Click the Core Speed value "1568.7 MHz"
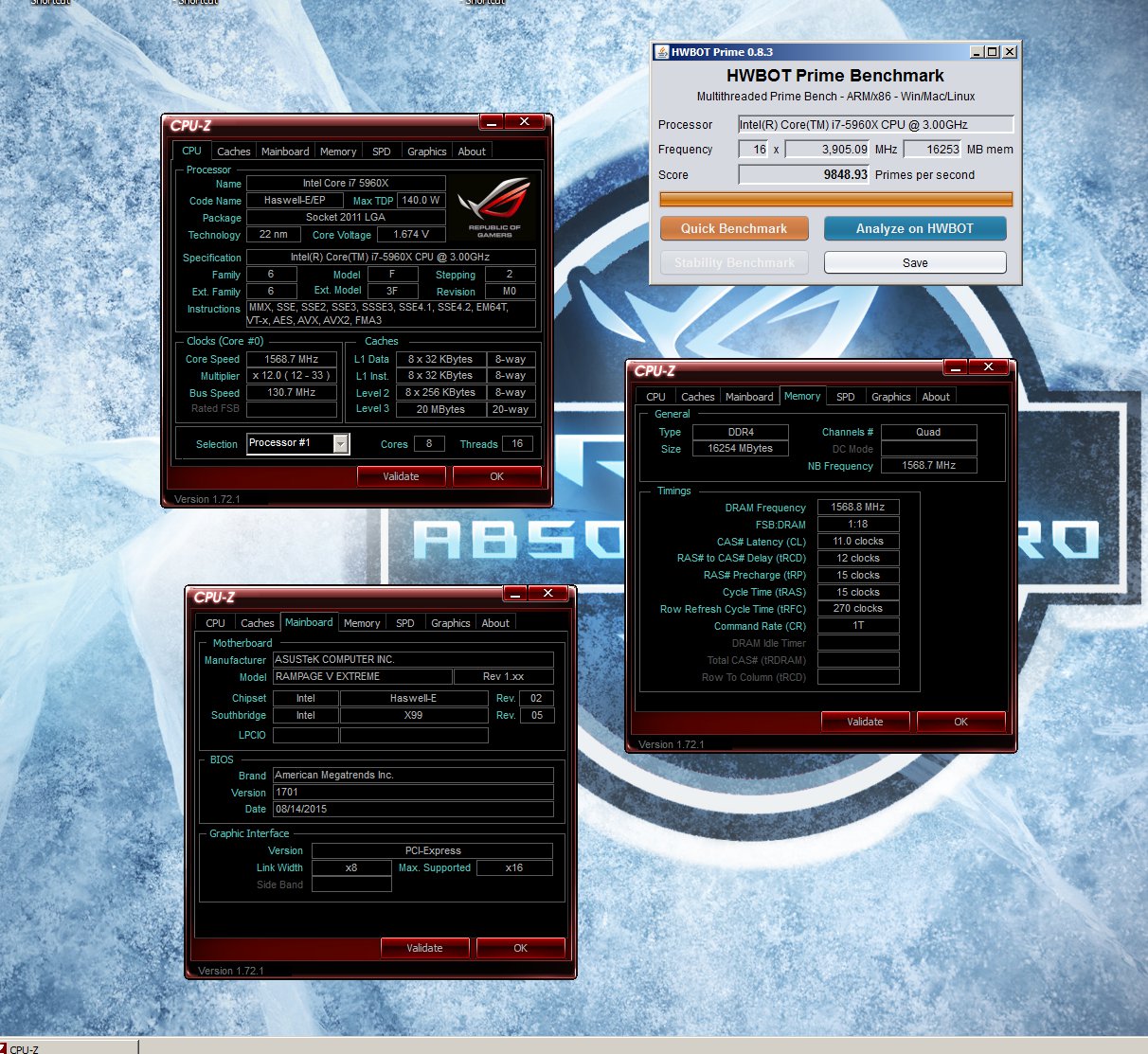The image size is (1148, 1054). [292, 359]
